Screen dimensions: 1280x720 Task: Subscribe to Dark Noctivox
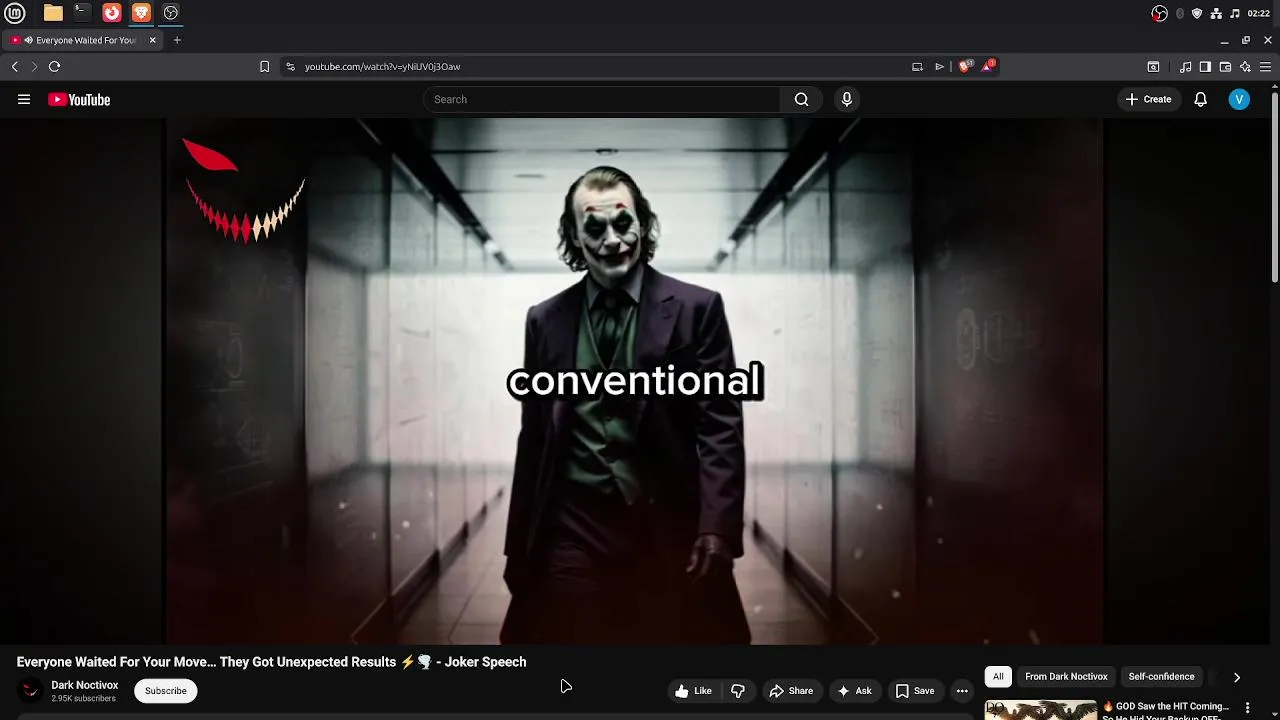pyautogui.click(x=166, y=691)
